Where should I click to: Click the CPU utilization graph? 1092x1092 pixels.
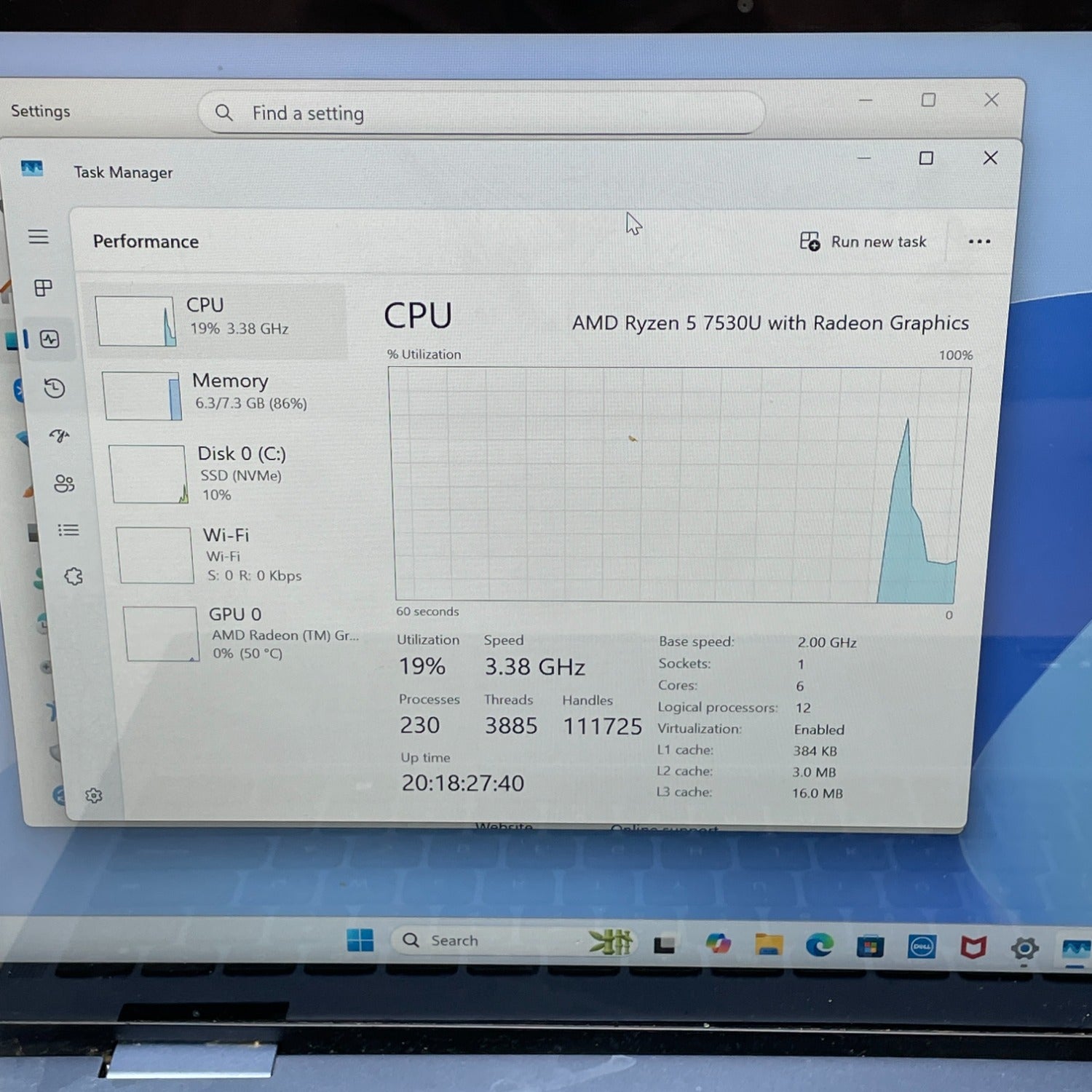click(680, 485)
